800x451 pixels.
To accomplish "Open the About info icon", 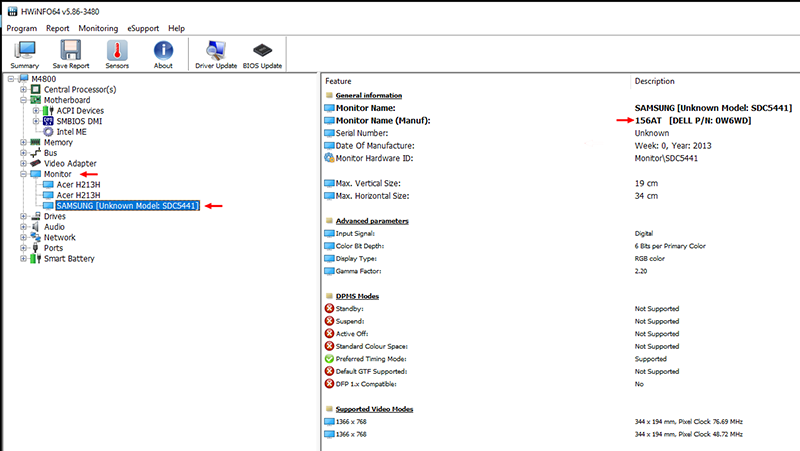I will pyautogui.click(x=163, y=51).
